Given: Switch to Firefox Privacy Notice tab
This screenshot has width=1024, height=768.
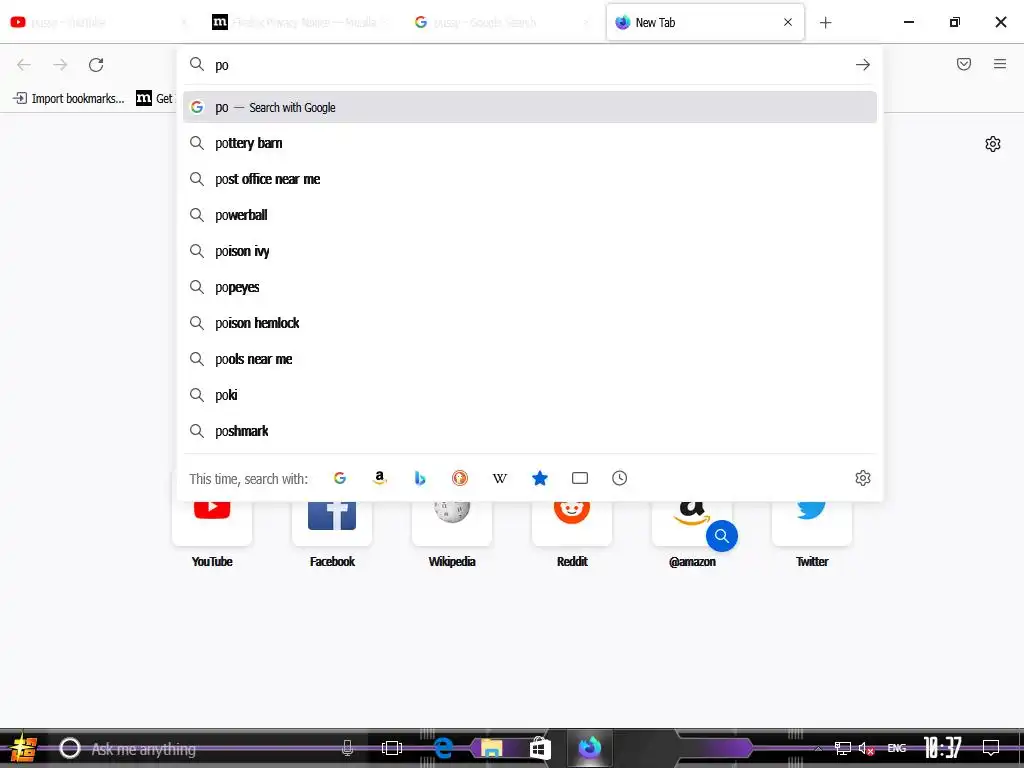Looking at the screenshot, I should pyautogui.click(x=302, y=22).
